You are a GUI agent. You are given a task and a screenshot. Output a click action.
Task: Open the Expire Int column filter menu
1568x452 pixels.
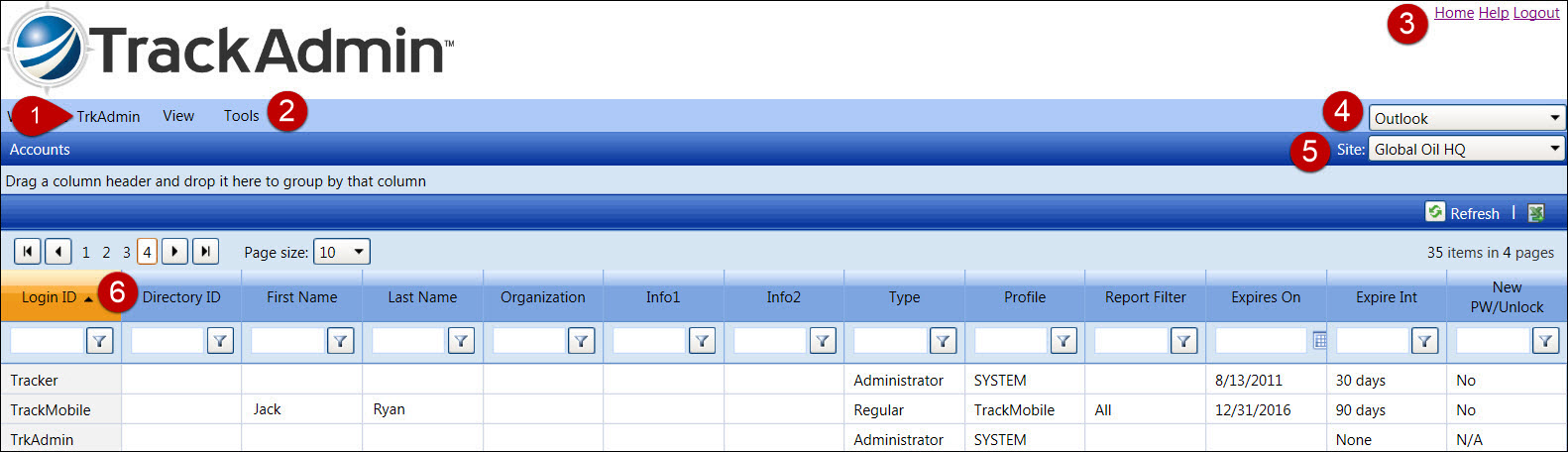[1424, 341]
